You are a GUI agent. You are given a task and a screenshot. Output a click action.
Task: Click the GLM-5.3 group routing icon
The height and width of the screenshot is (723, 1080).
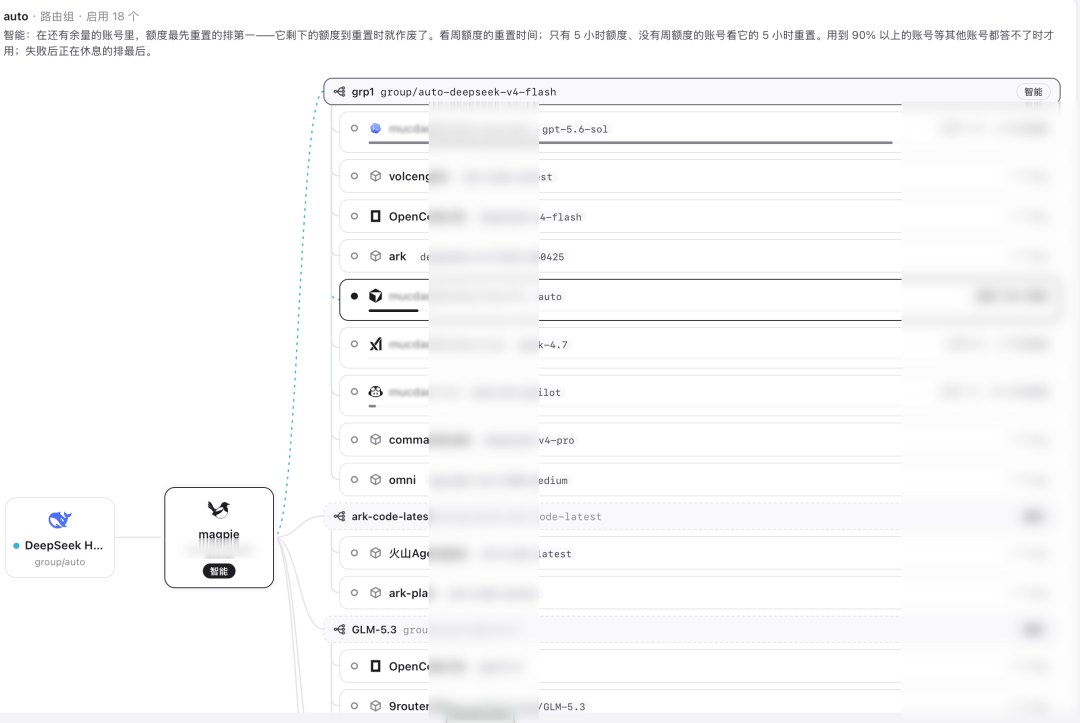[340, 629]
